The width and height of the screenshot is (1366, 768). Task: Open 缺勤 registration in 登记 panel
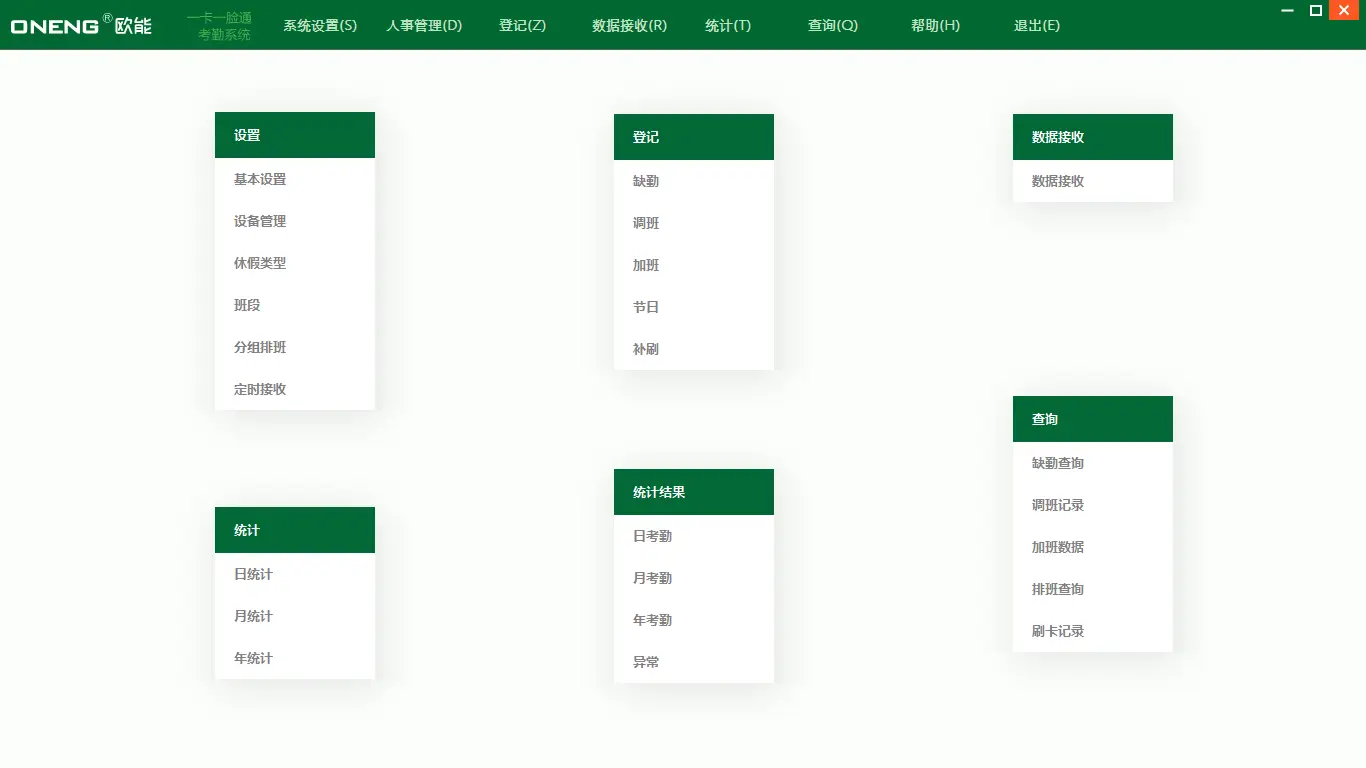click(646, 181)
